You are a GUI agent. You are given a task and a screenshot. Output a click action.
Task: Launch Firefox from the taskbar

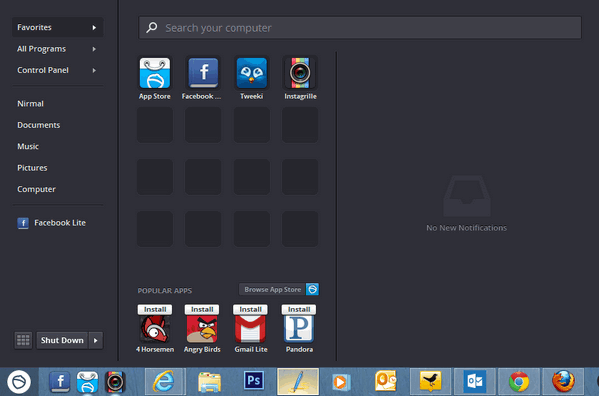tap(563, 381)
